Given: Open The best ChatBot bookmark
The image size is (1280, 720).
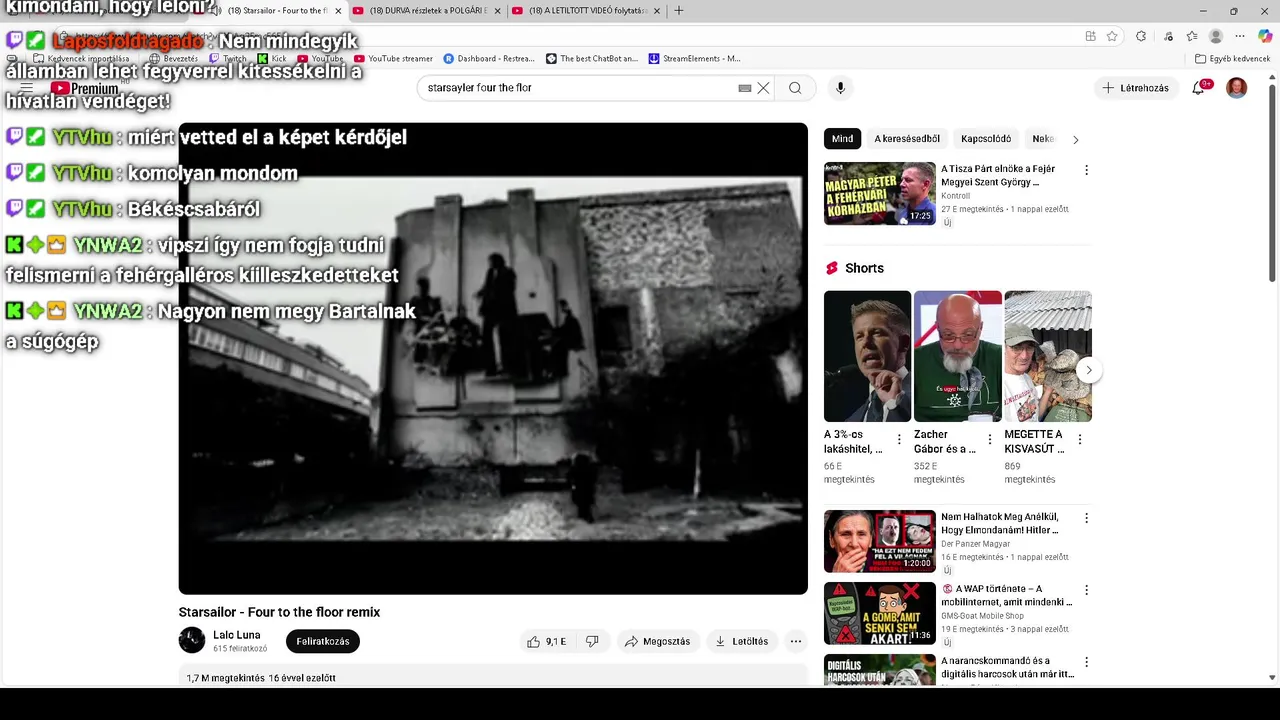Looking at the screenshot, I should 592,59.
